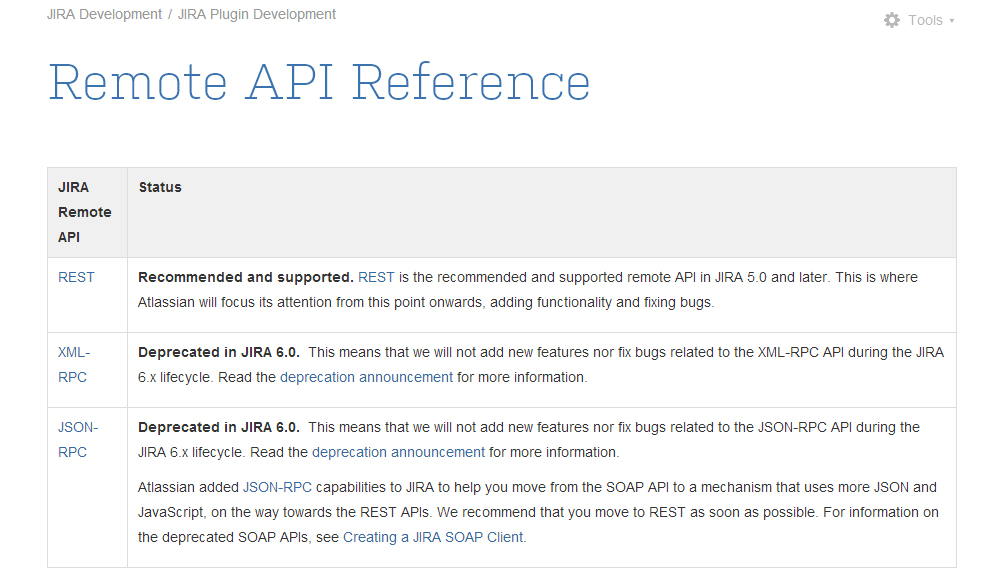
Task: Open the JIRA Development breadcrumb link
Action: tap(104, 14)
